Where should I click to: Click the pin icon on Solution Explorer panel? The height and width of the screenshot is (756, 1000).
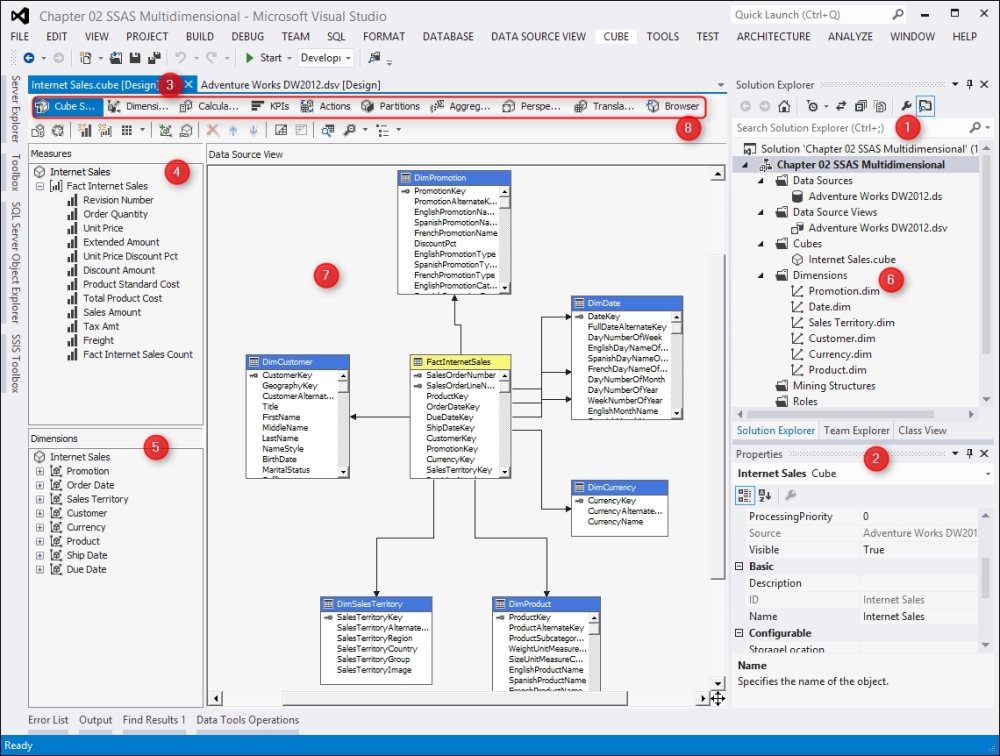click(969, 84)
